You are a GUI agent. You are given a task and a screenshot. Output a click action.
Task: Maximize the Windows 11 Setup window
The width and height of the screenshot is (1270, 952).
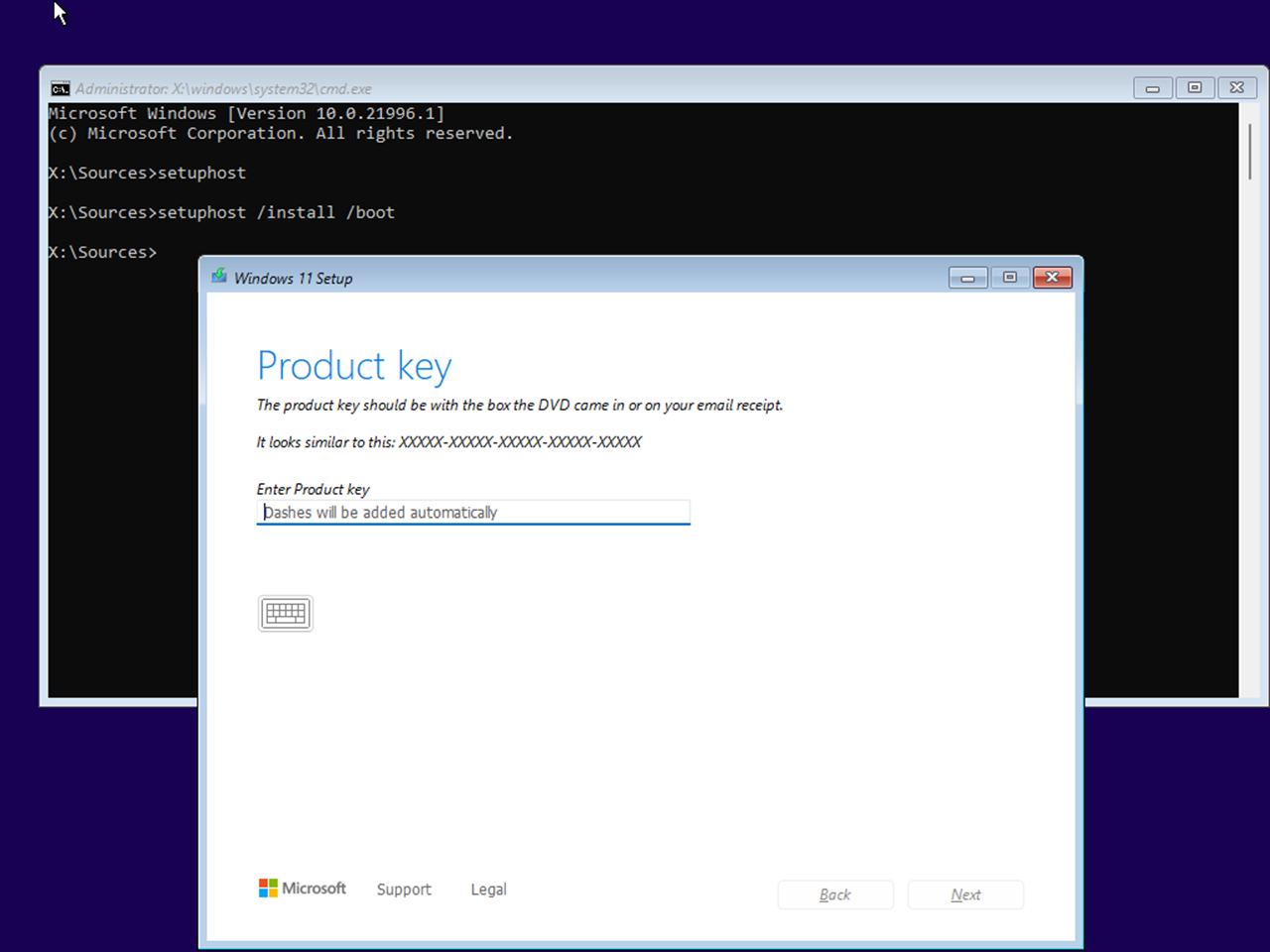1010,278
